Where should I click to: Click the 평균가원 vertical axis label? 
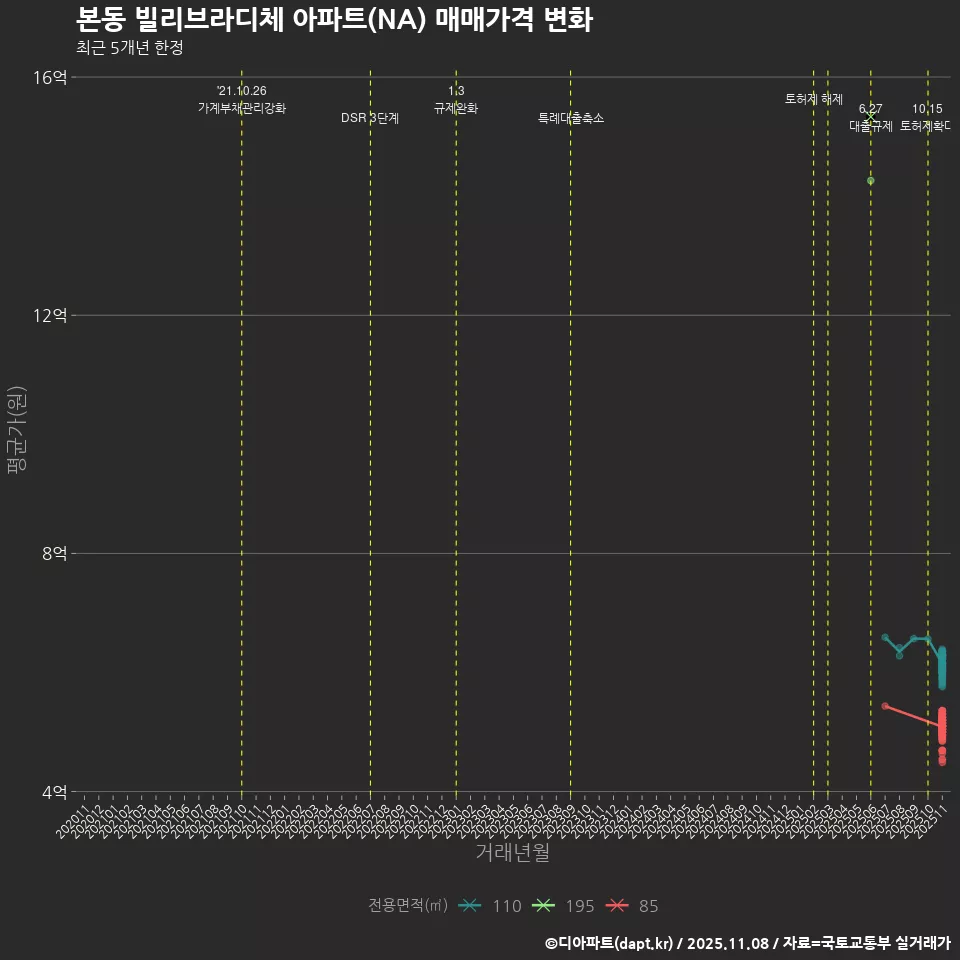coord(15,430)
